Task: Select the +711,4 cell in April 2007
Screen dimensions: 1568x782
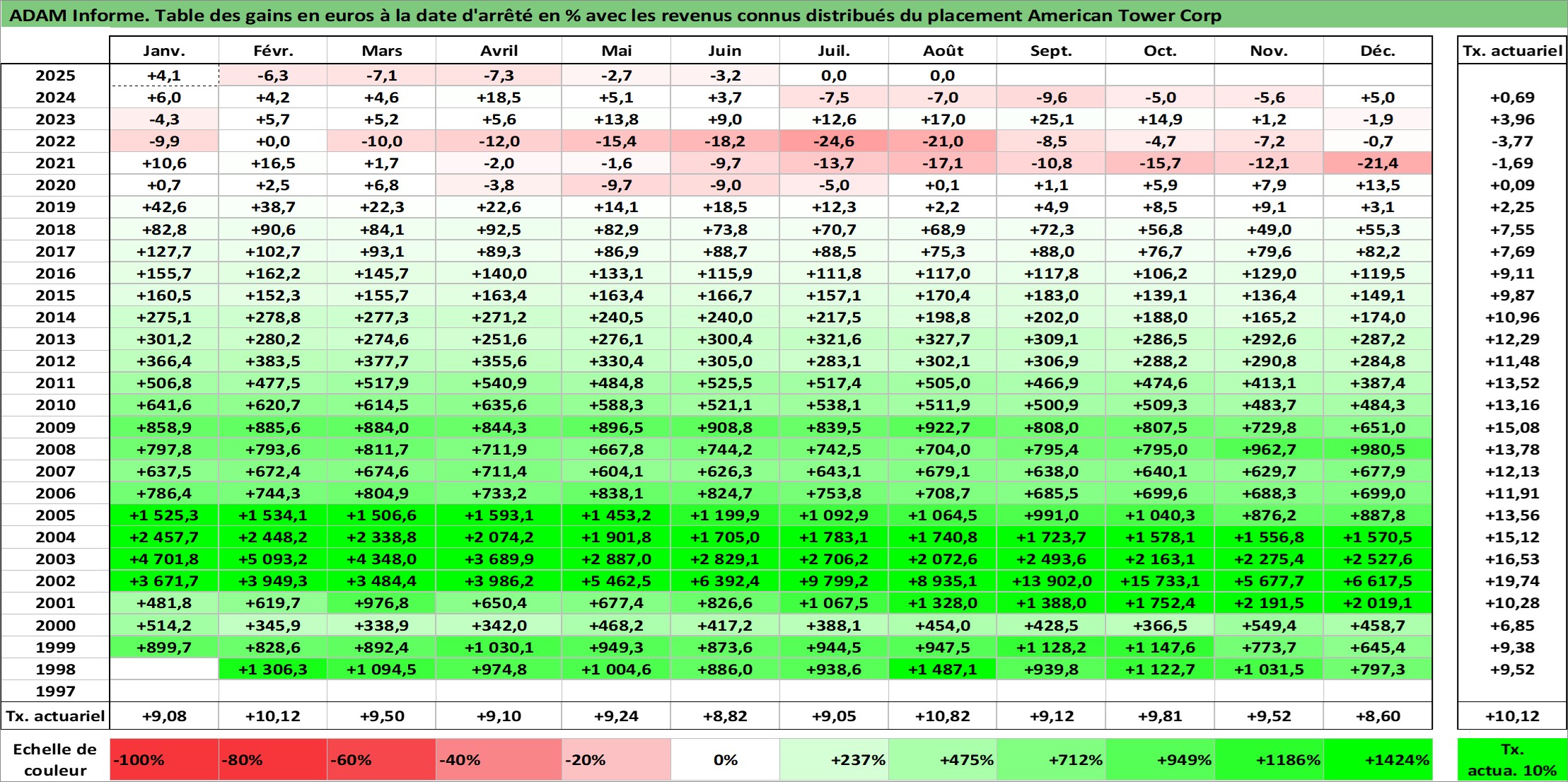Action: pos(499,472)
